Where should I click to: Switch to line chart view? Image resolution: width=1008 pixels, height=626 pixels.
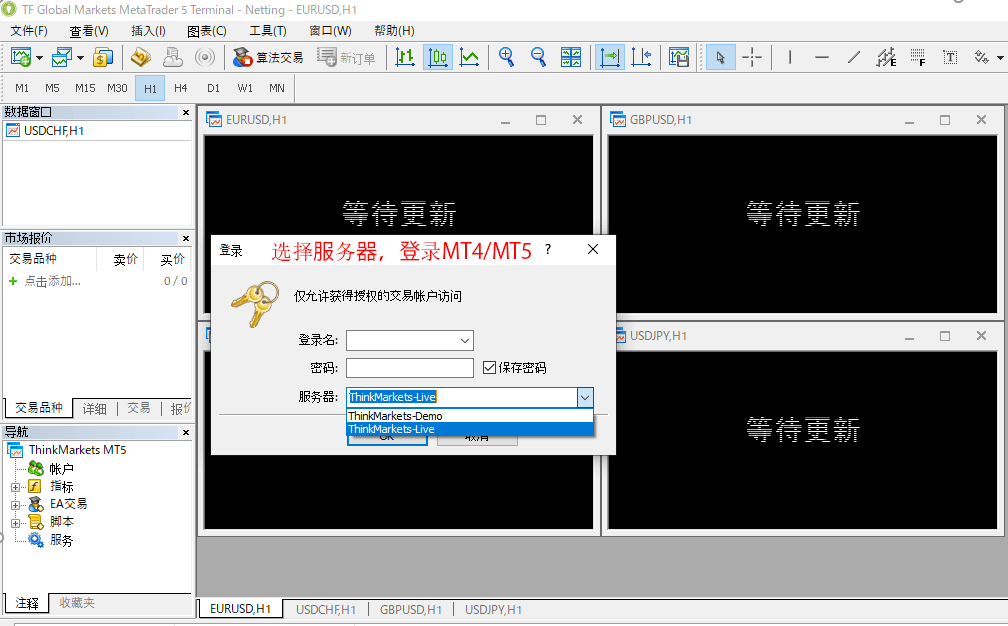[x=469, y=57]
